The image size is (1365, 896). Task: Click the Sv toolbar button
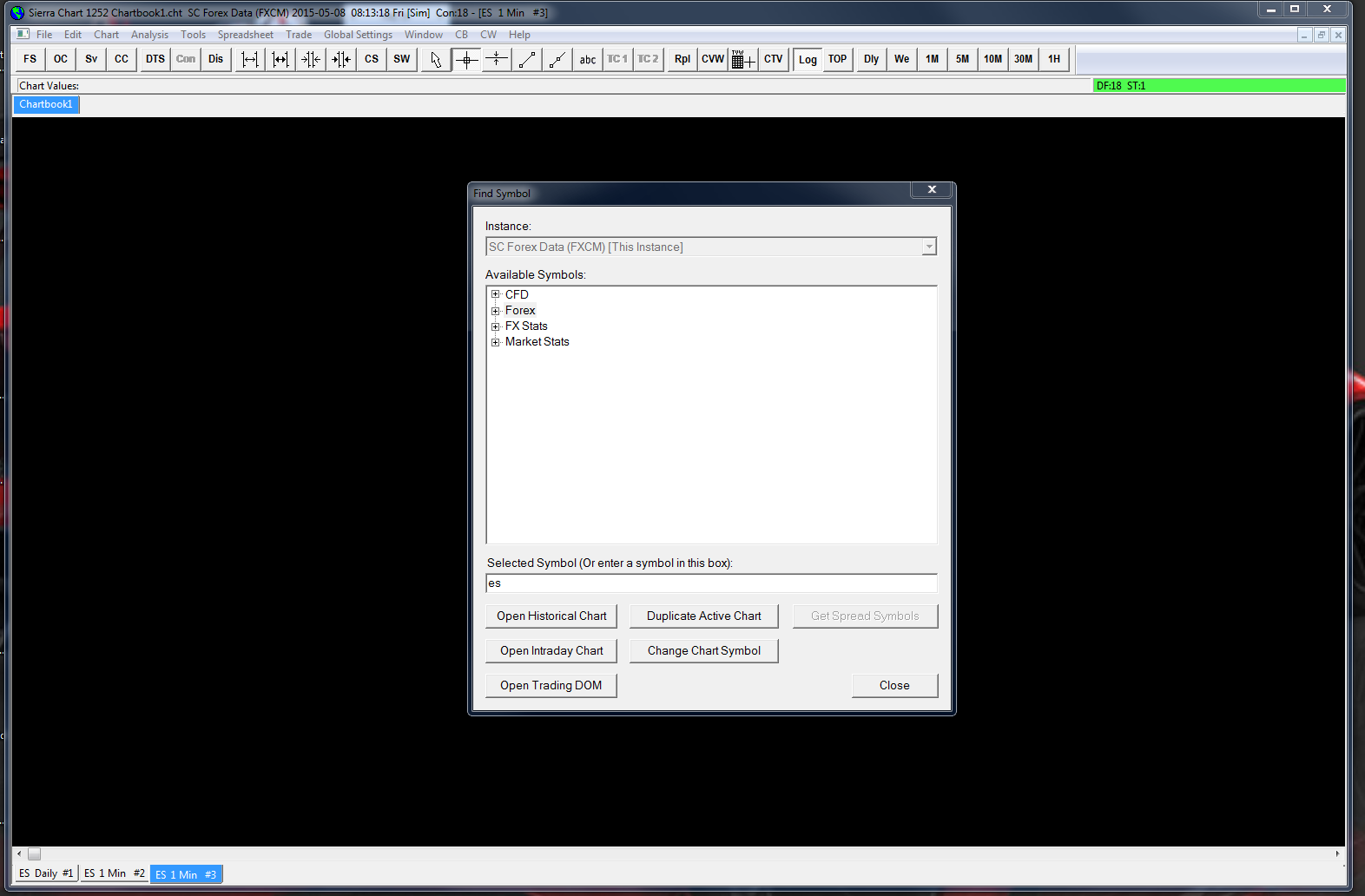click(91, 59)
